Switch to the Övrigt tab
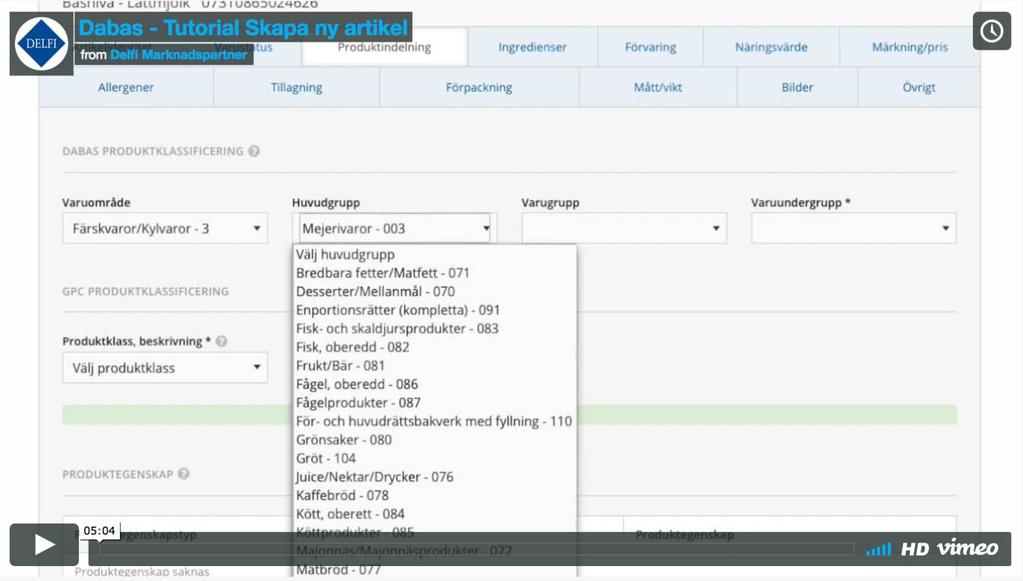The image size is (1023, 581). coord(919,87)
